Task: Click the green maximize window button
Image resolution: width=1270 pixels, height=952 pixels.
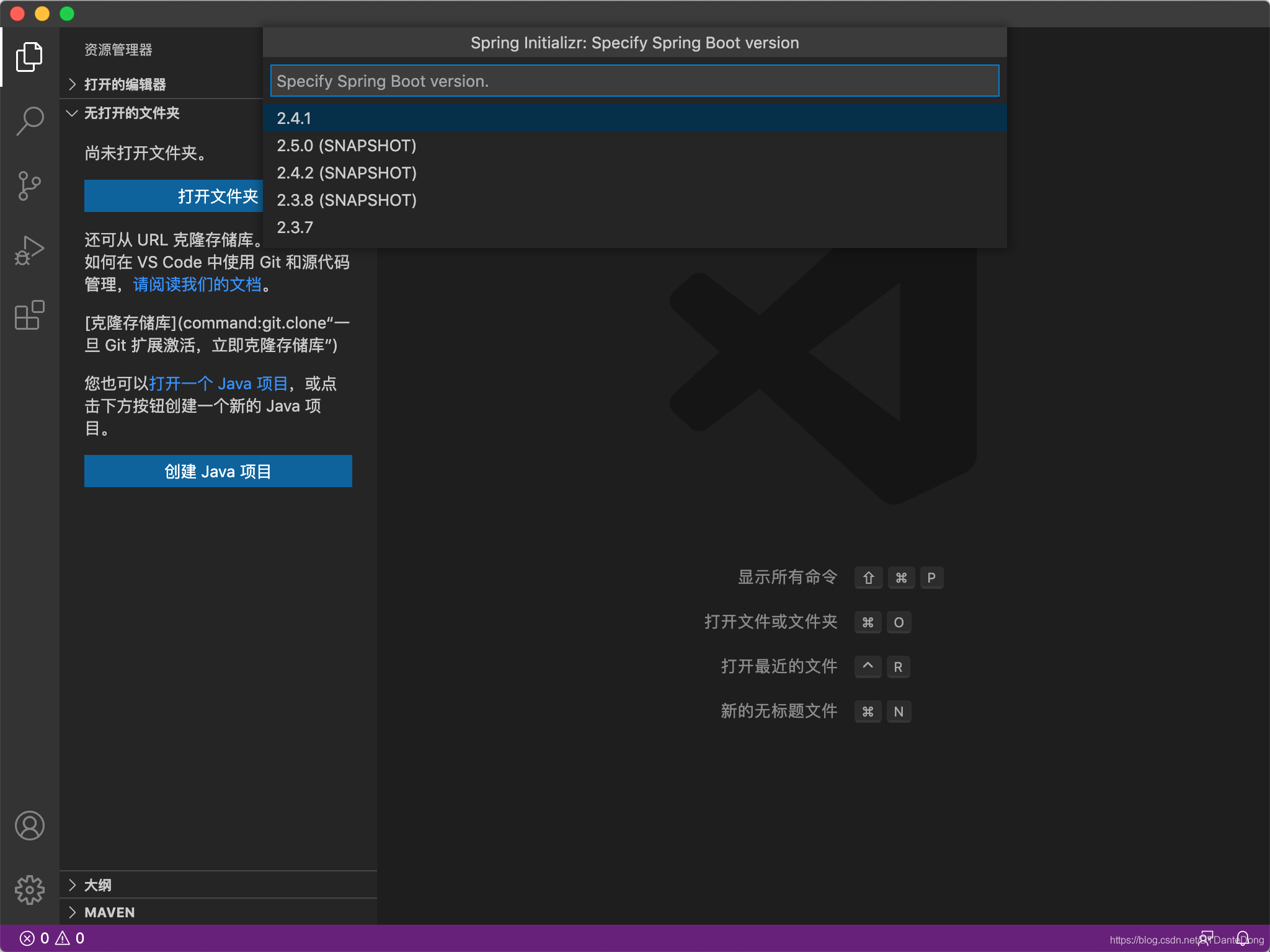Action: (67, 14)
